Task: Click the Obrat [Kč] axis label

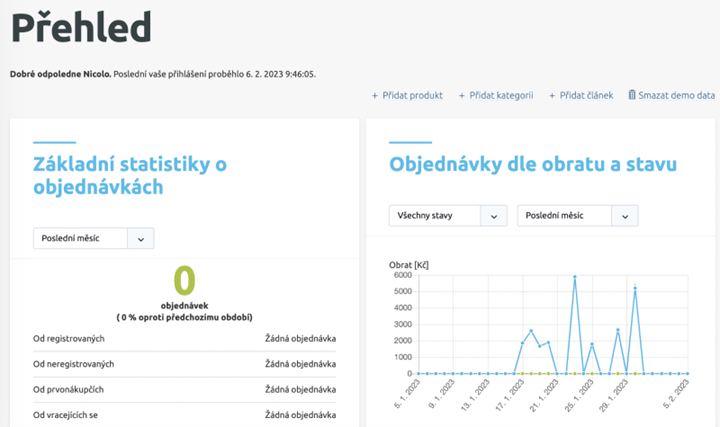Action: [x=409, y=265]
